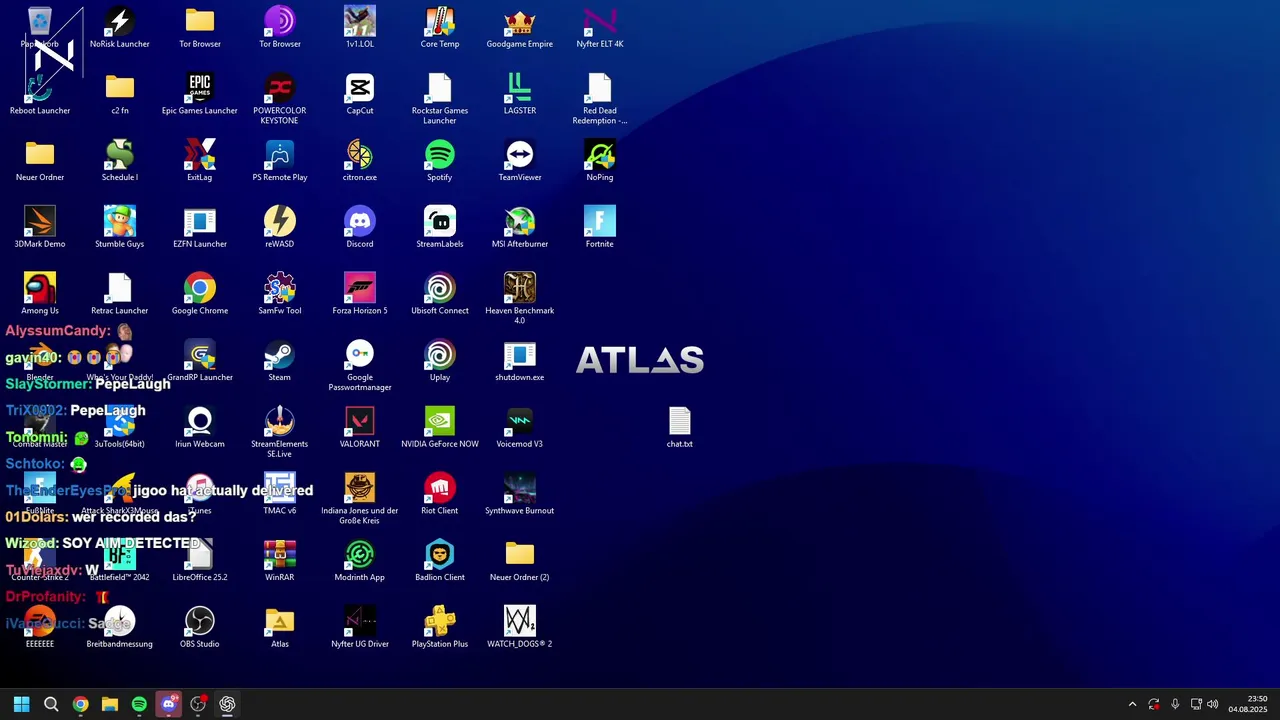
Task: Open NVIDIA GeForce NOW
Action: [x=440, y=427]
